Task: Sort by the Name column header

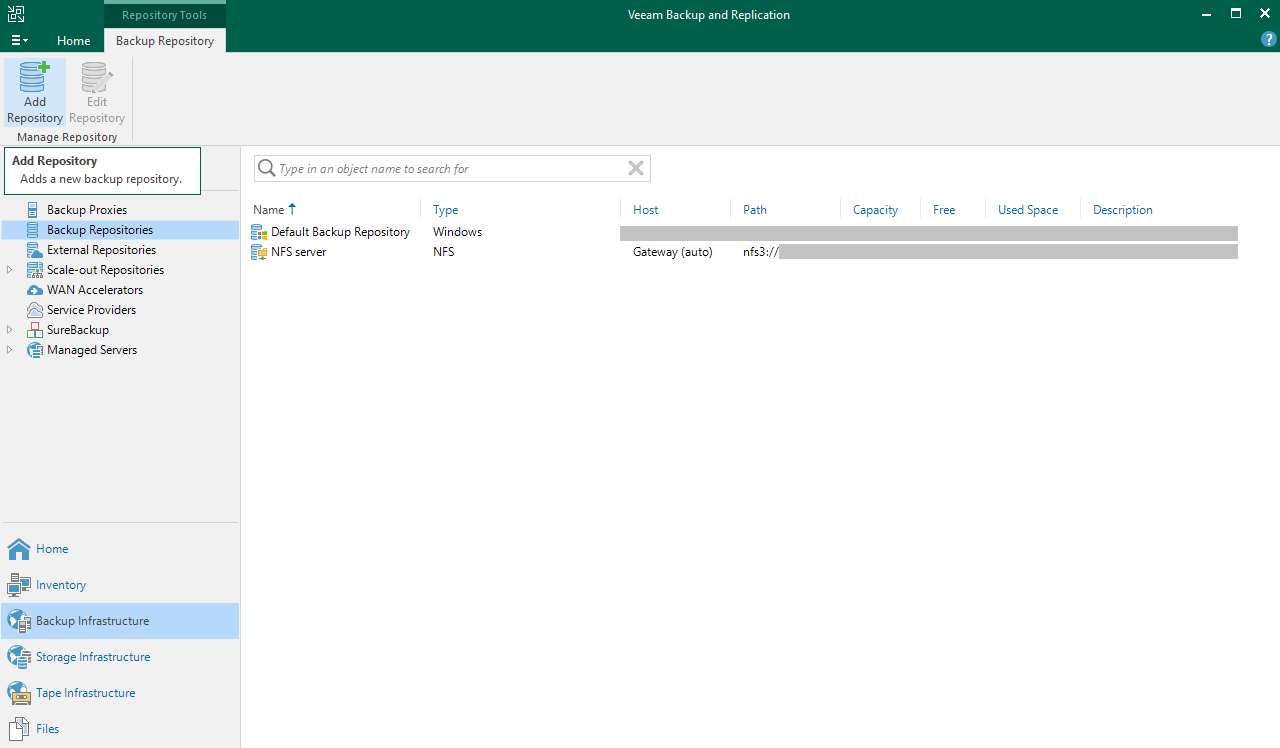Action: coord(267,209)
